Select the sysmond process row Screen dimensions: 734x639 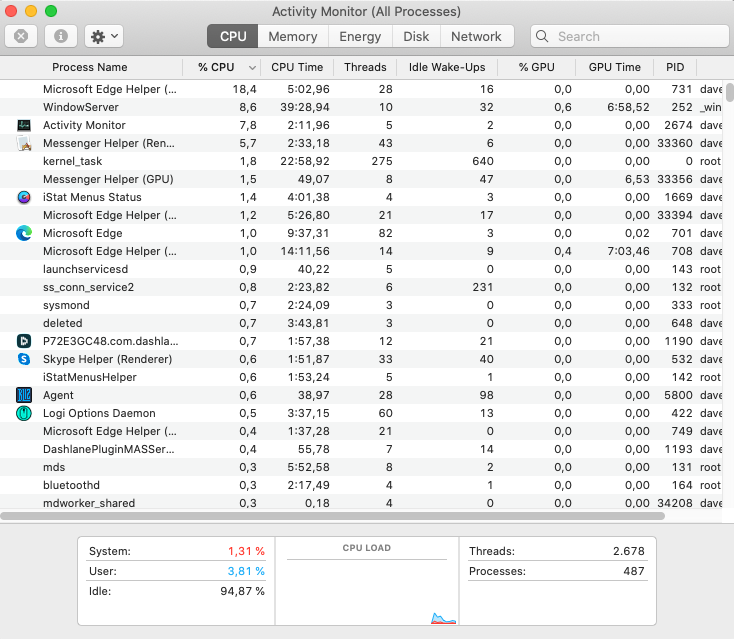coord(361,305)
